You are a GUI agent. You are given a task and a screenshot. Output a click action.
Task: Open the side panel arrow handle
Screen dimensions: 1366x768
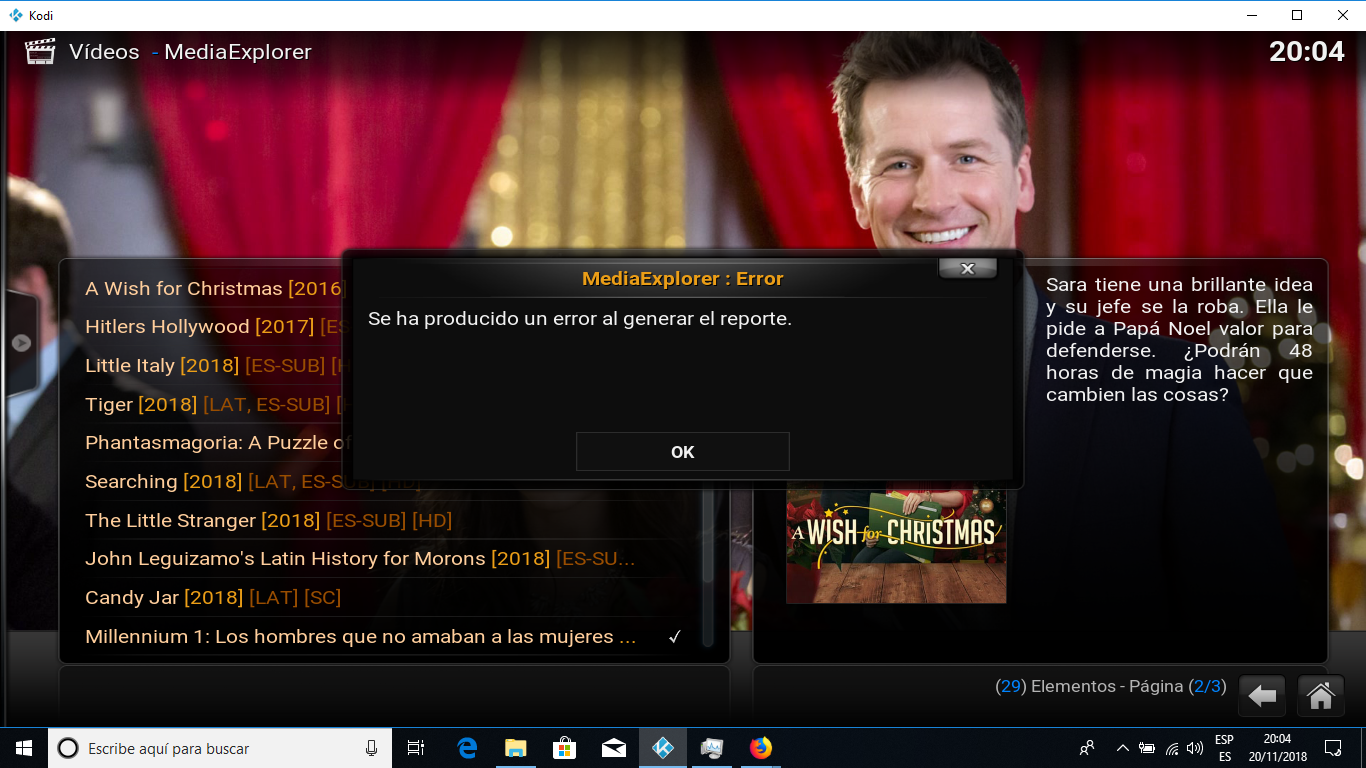21,343
